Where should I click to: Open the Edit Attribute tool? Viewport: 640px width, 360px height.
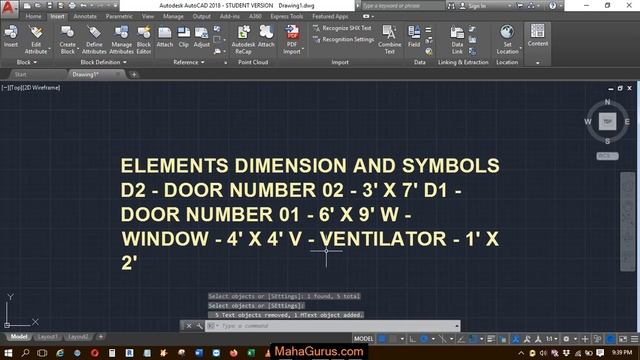[x=36, y=39]
